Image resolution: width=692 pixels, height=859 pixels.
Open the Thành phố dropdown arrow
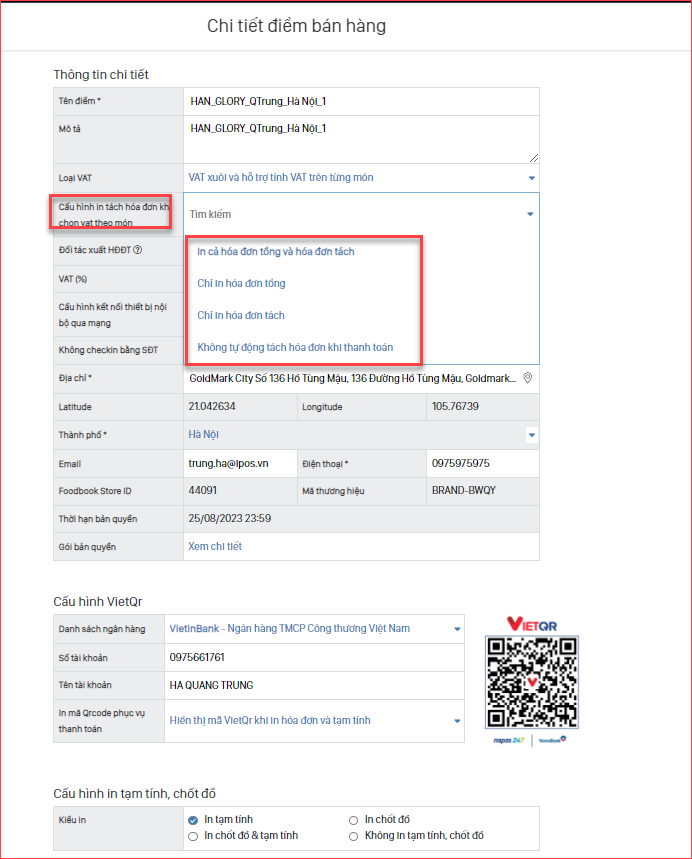click(x=531, y=435)
